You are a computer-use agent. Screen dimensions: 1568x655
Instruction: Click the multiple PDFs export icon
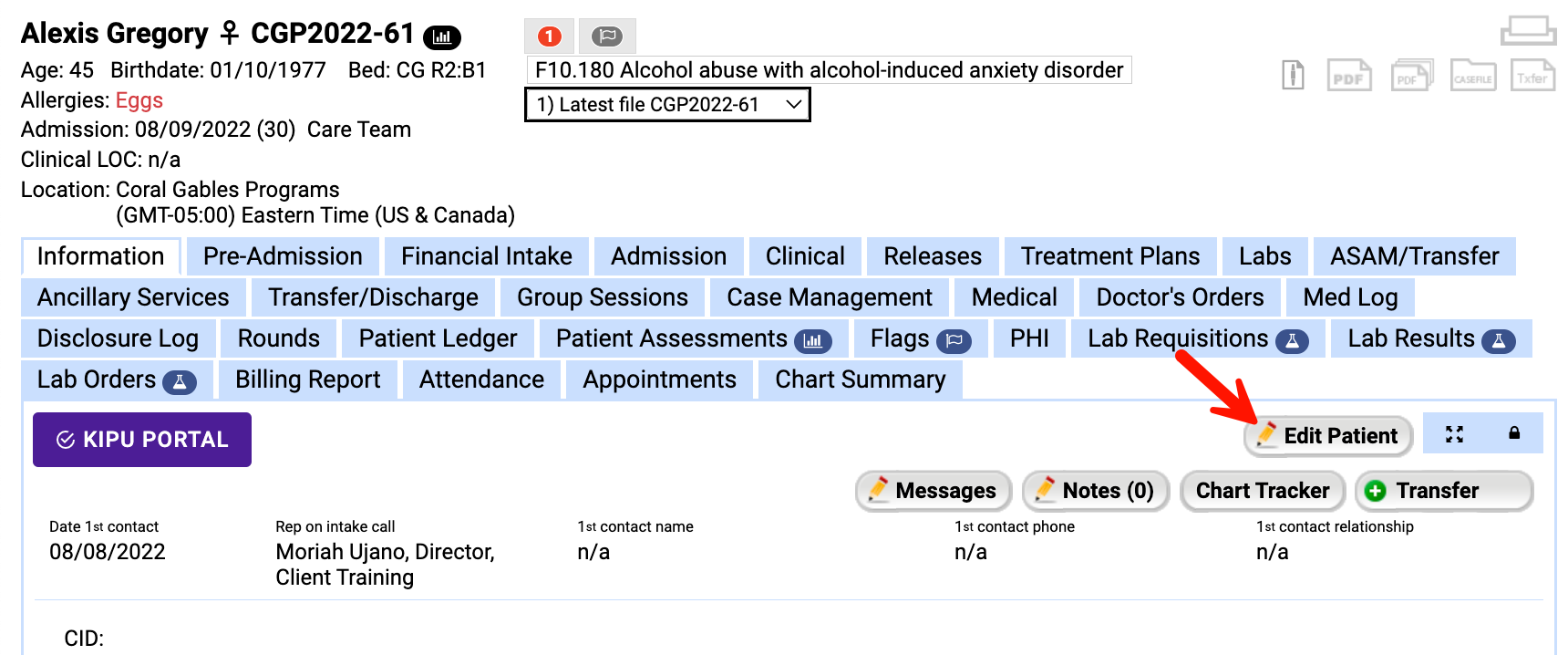1411,75
